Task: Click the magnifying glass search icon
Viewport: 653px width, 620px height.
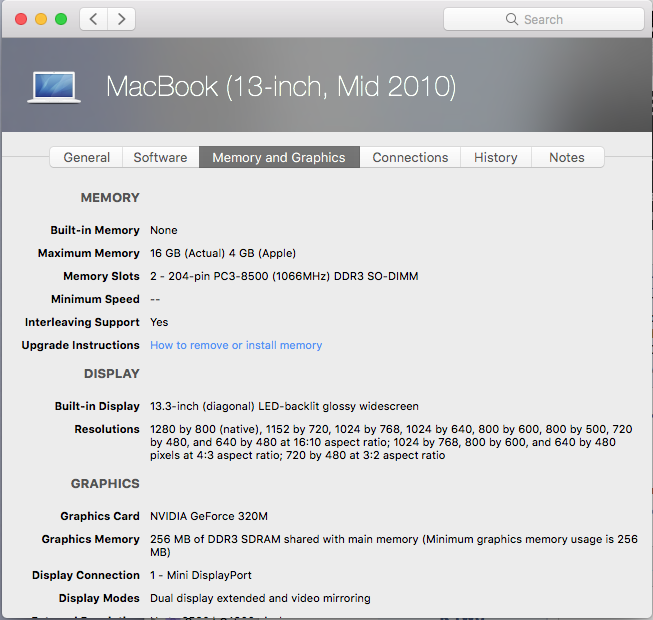Action: [x=511, y=19]
